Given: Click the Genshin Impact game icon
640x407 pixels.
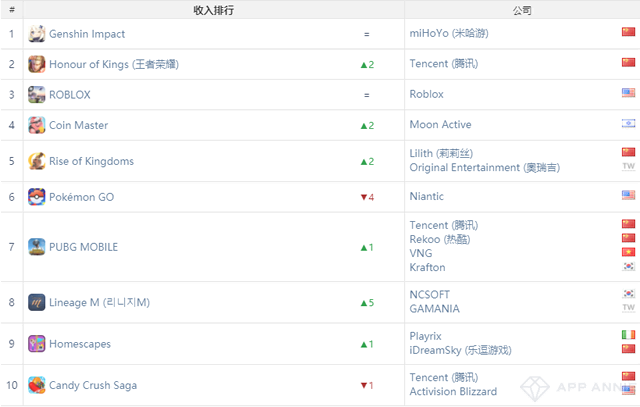Looking at the screenshot, I should click(36, 34).
